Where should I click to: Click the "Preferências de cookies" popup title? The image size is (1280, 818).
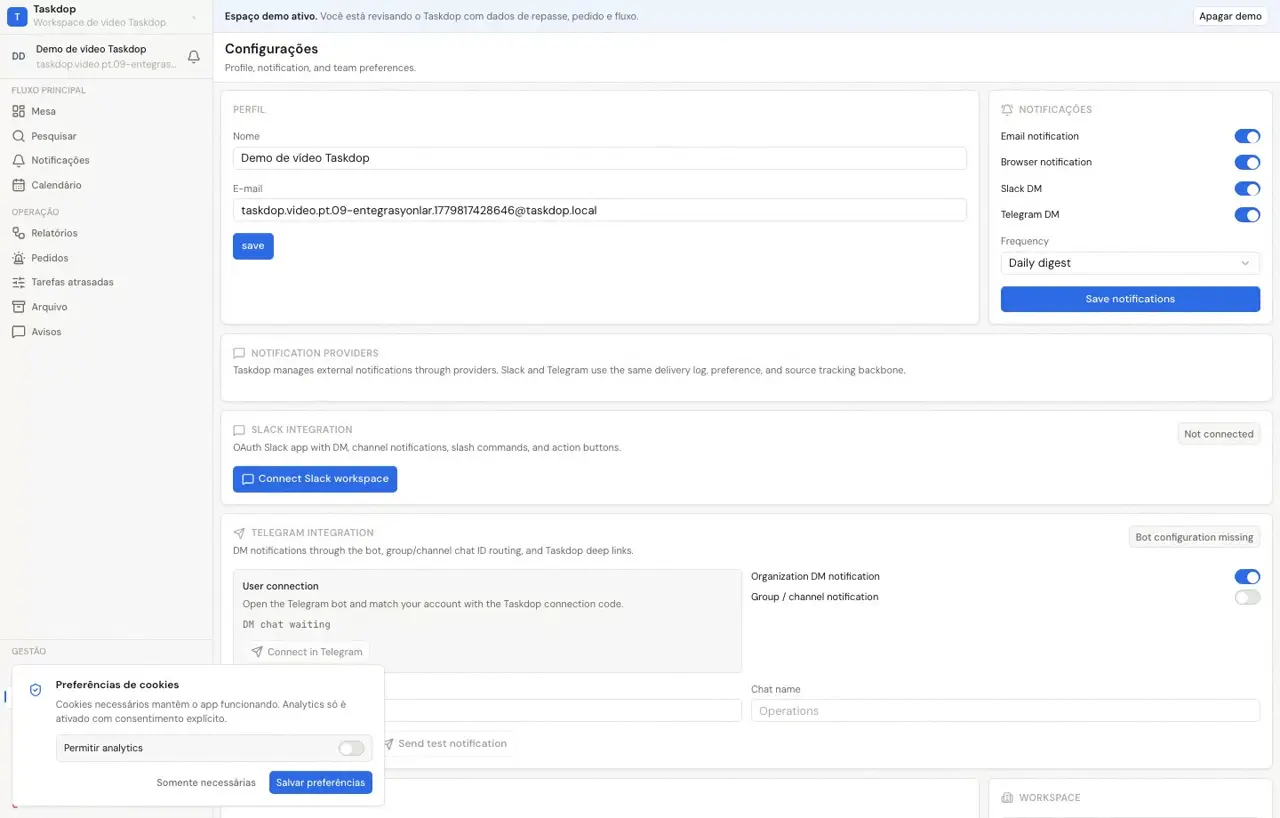117,685
